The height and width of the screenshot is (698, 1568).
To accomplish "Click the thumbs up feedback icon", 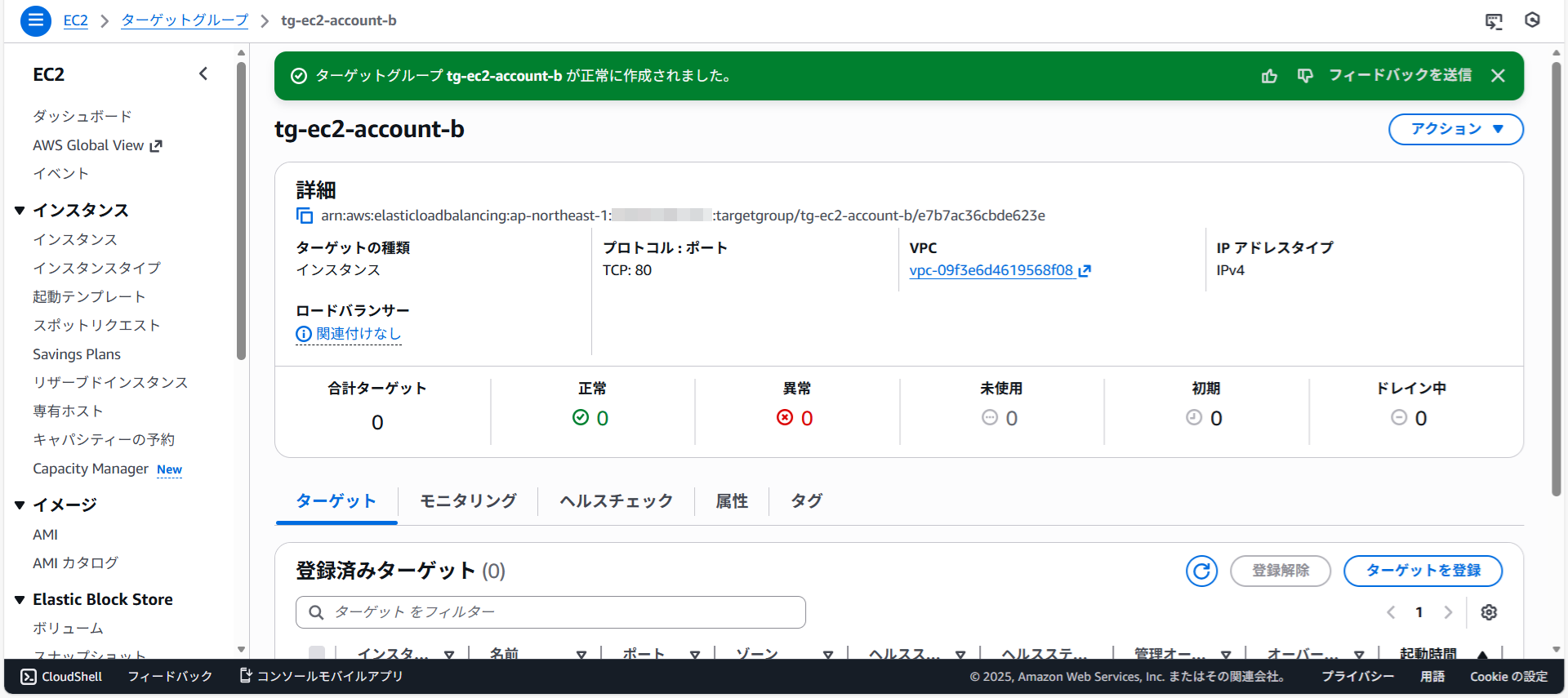I will (x=1269, y=76).
